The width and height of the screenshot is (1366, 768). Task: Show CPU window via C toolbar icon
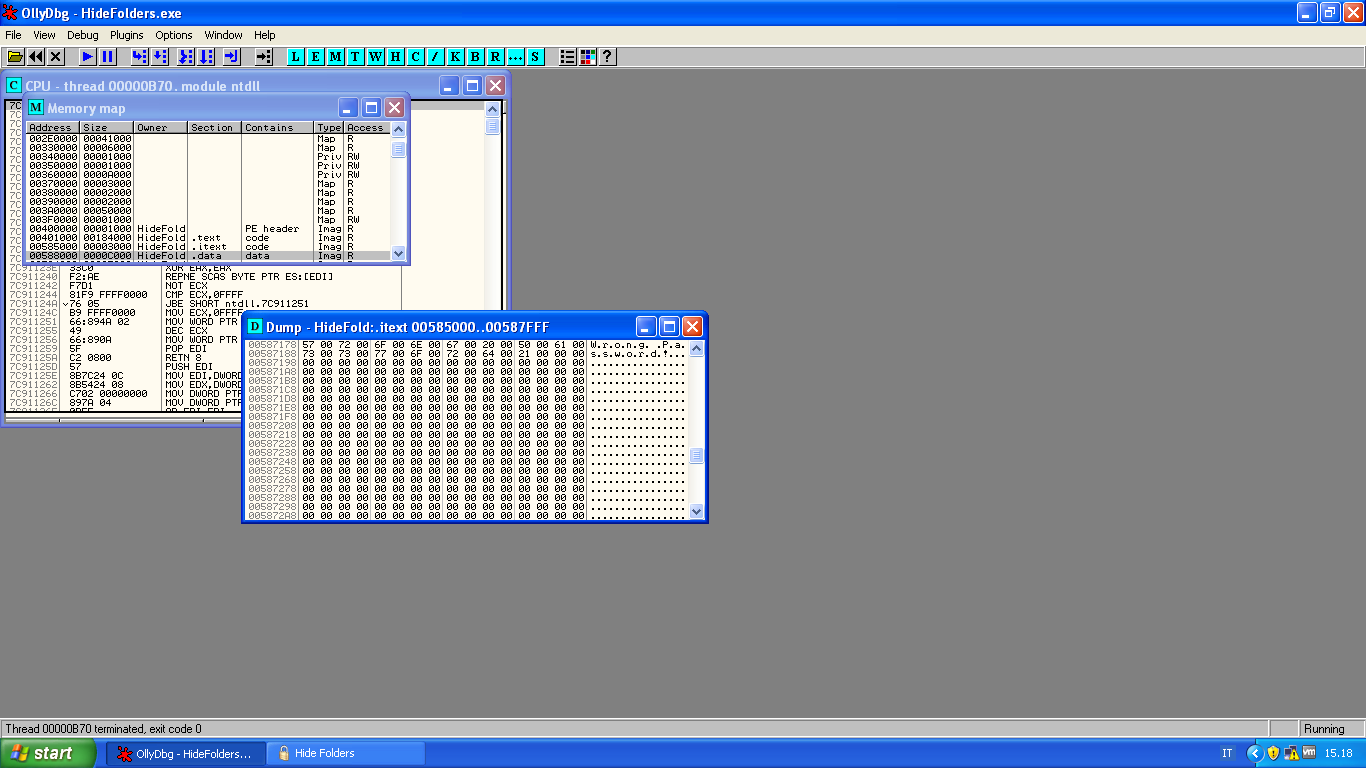(416, 57)
